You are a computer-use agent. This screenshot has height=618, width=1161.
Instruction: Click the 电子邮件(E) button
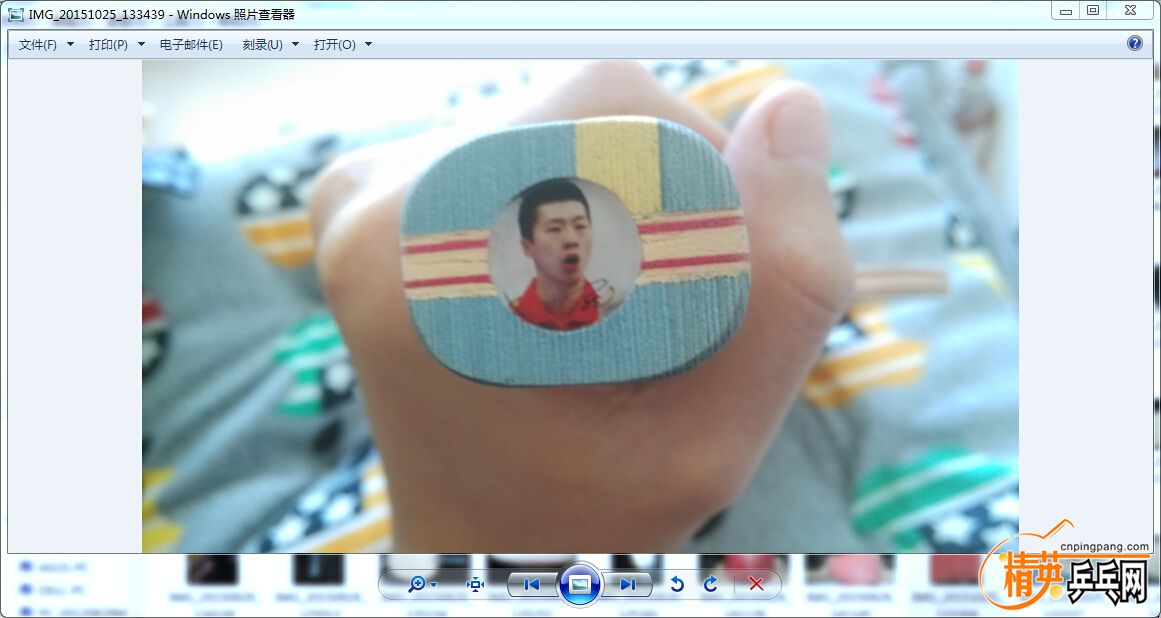[x=191, y=45]
